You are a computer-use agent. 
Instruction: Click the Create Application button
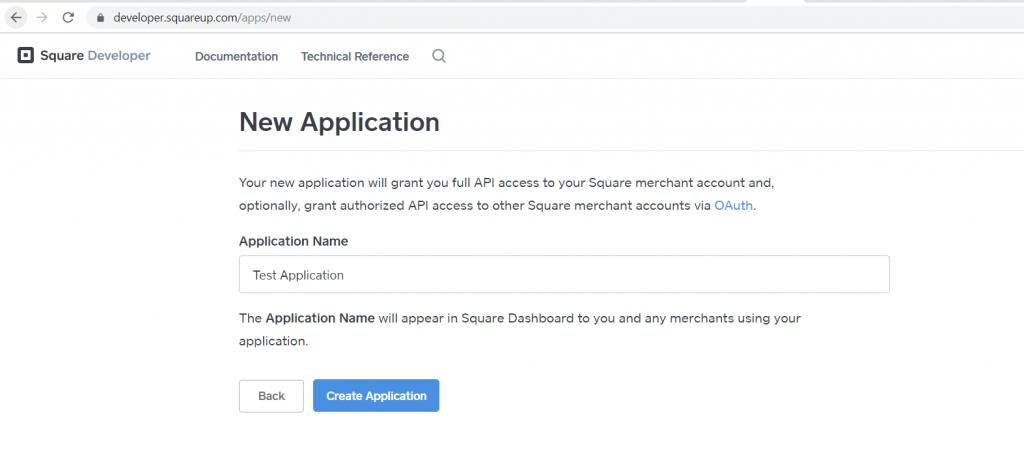click(x=376, y=396)
